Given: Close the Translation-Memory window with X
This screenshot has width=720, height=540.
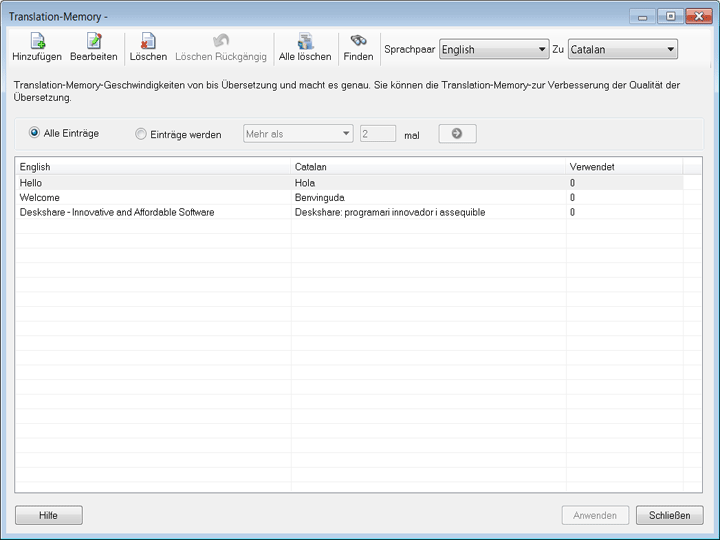Looking at the screenshot, I should pyautogui.click(x=699, y=17).
